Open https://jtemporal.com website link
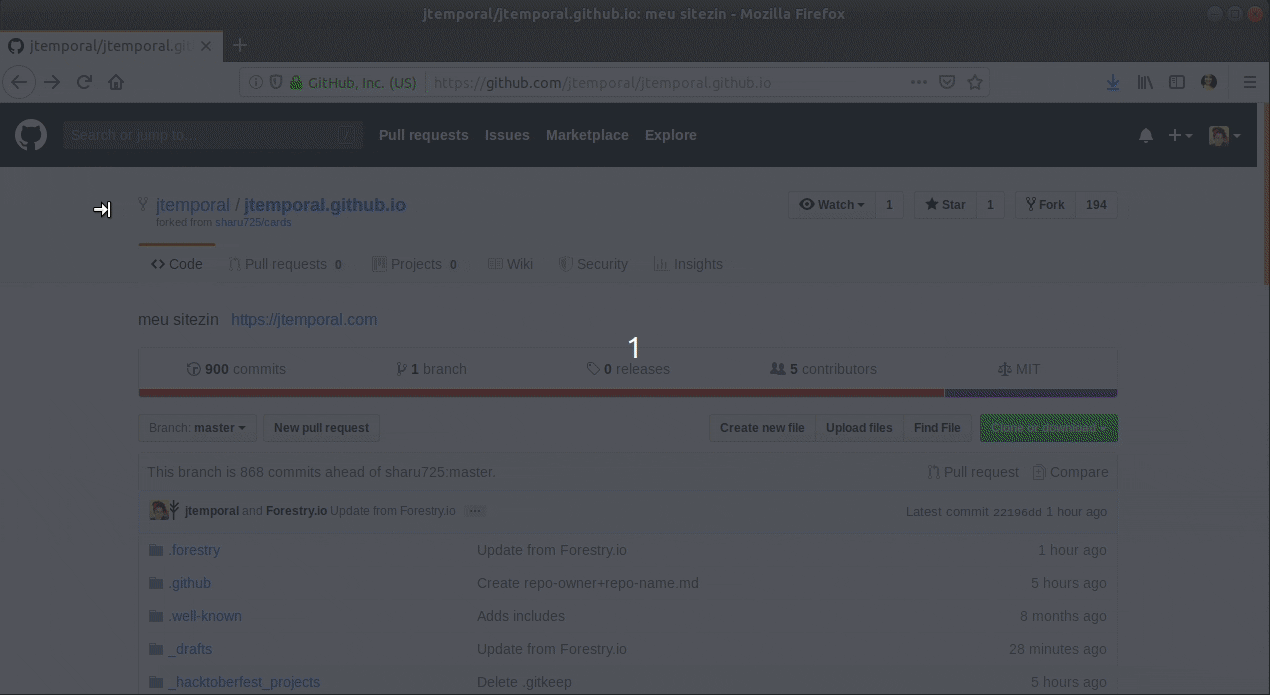 point(304,320)
